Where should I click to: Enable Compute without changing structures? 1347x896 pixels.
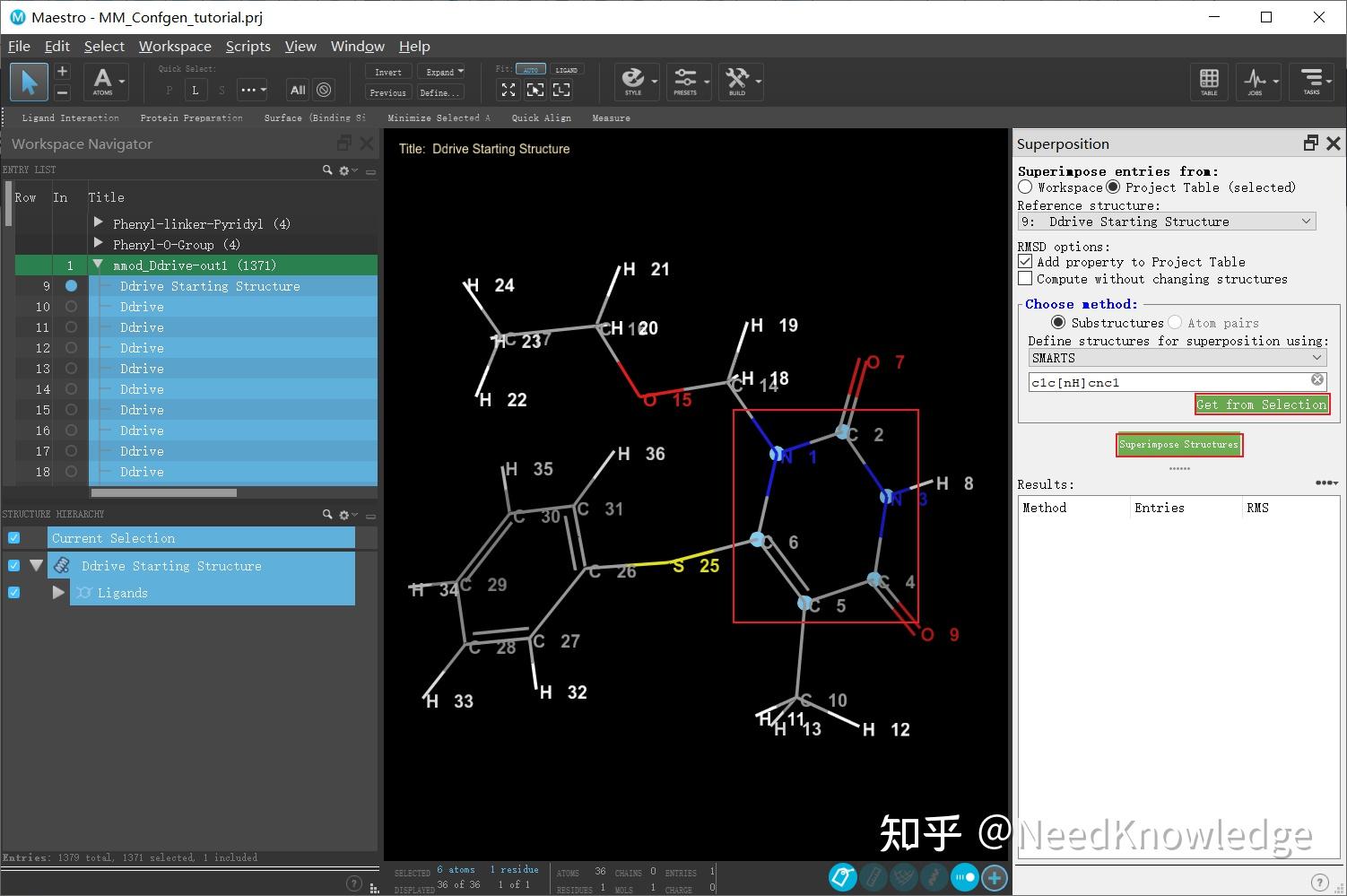[x=1025, y=278]
